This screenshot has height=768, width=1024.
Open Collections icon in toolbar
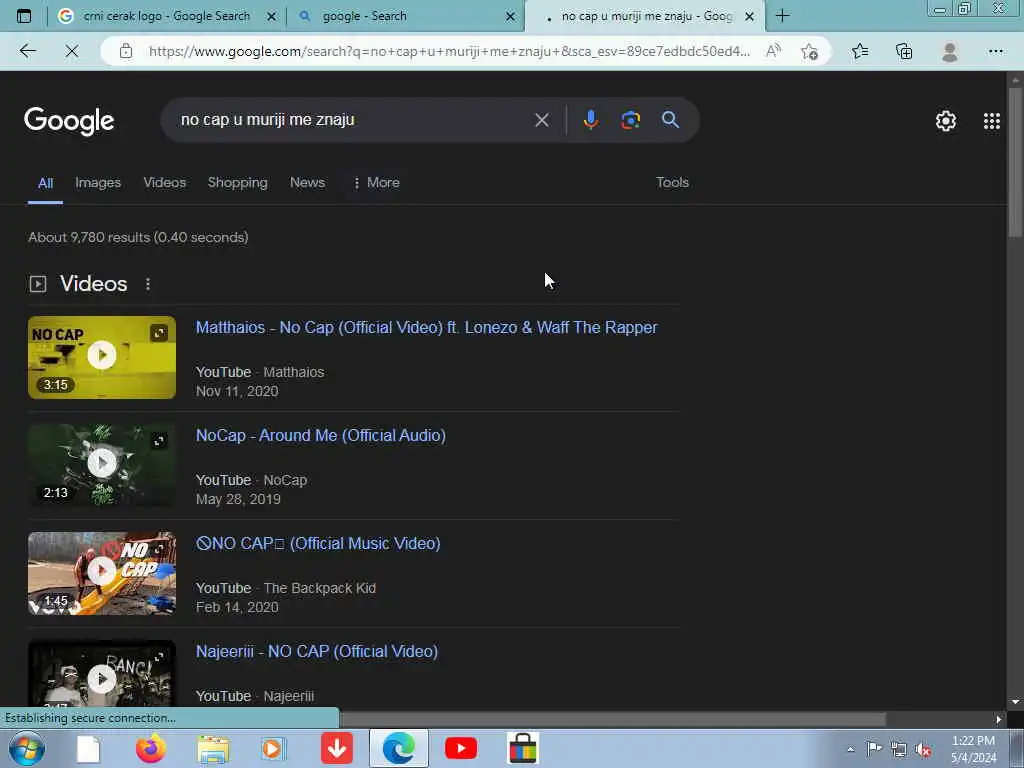click(x=904, y=51)
